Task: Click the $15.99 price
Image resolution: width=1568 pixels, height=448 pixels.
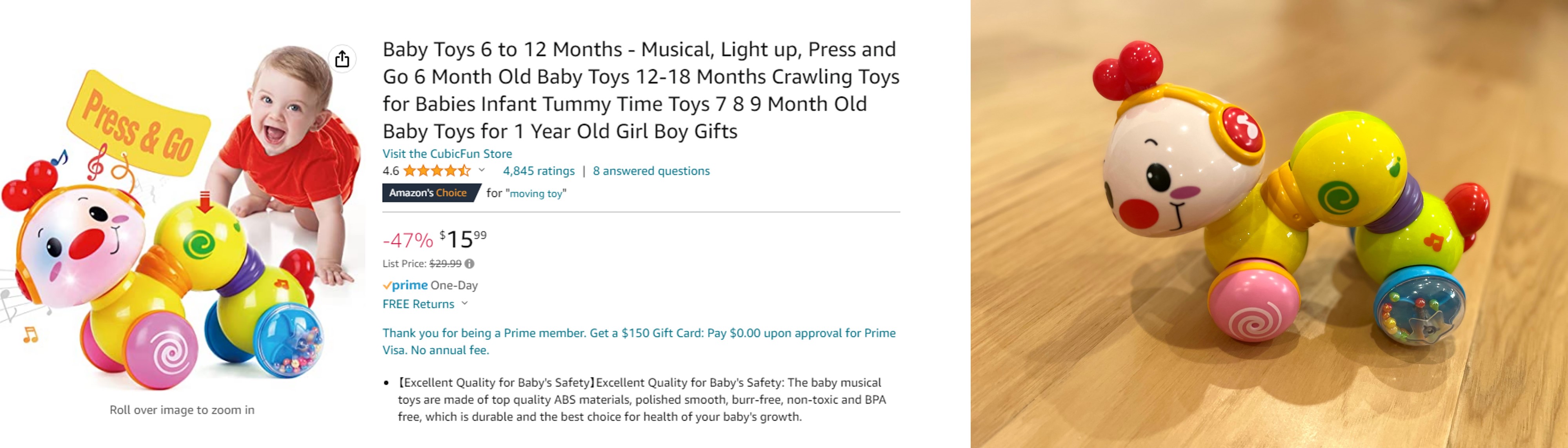Action: pos(463,239)
